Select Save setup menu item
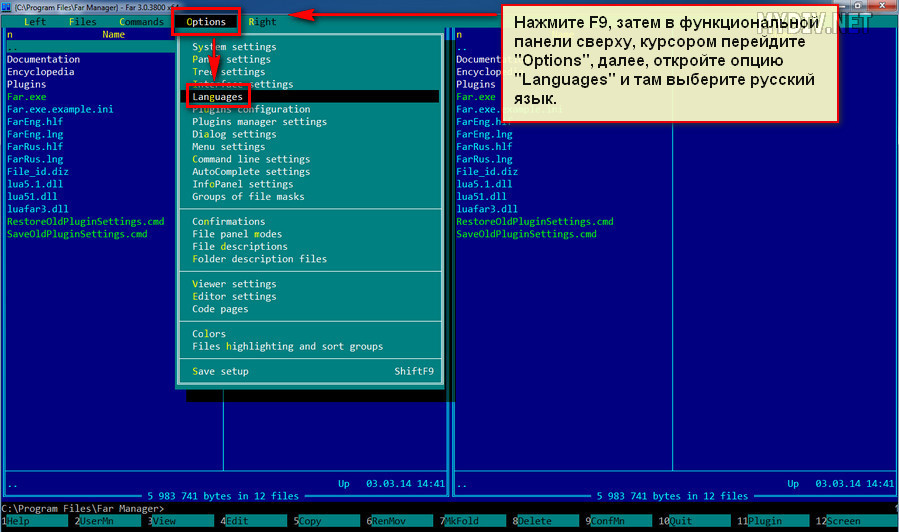 tap(220, 371)
